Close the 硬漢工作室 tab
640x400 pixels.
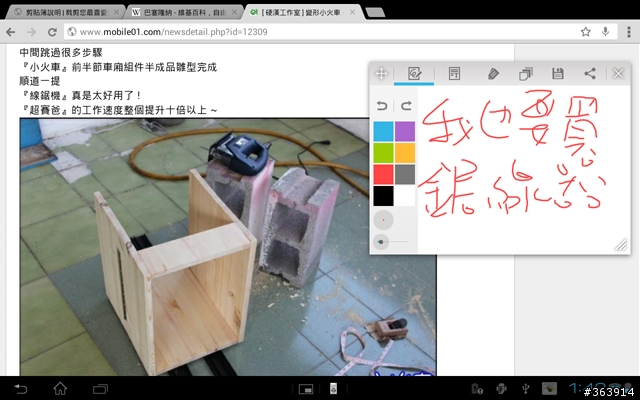(x=352, y=13)
